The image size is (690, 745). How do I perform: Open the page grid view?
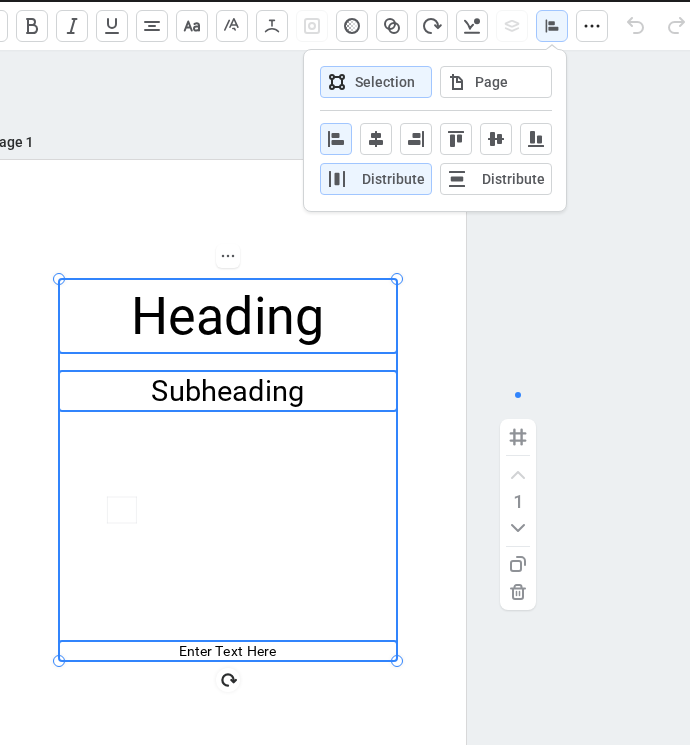click(518, 437)
